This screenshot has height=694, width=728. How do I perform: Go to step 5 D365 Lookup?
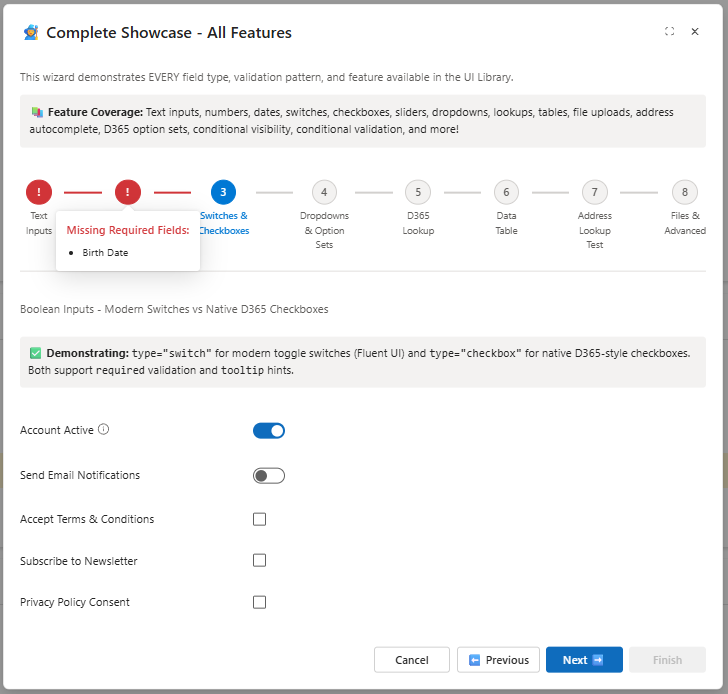point(418,192)
